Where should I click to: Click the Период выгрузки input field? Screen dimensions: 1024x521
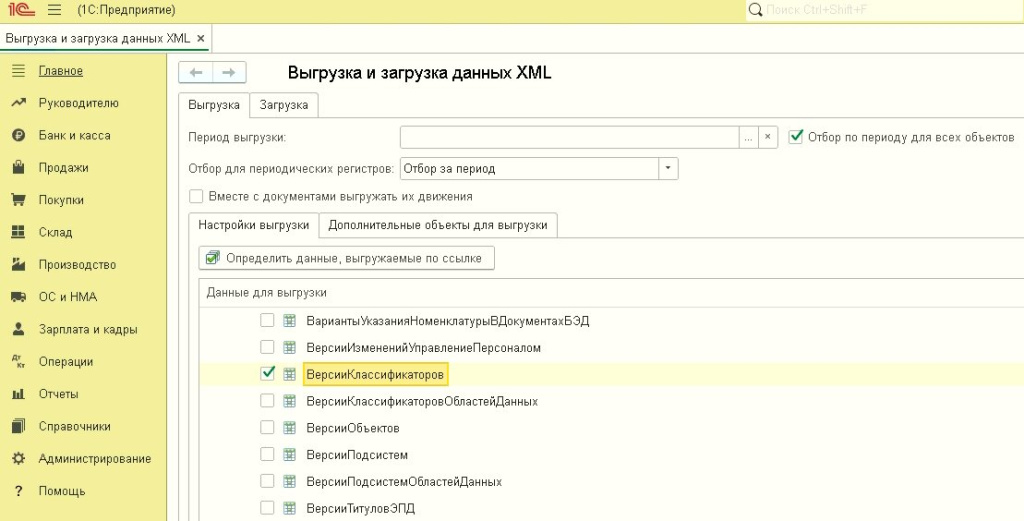pyautogui.click(x=569, y=137)
